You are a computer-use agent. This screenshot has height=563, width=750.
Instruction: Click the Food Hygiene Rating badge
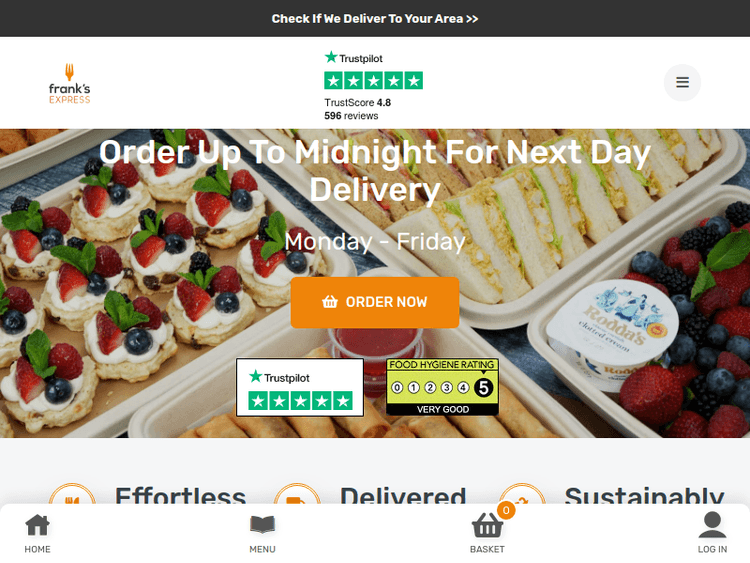tap(442, 387)
